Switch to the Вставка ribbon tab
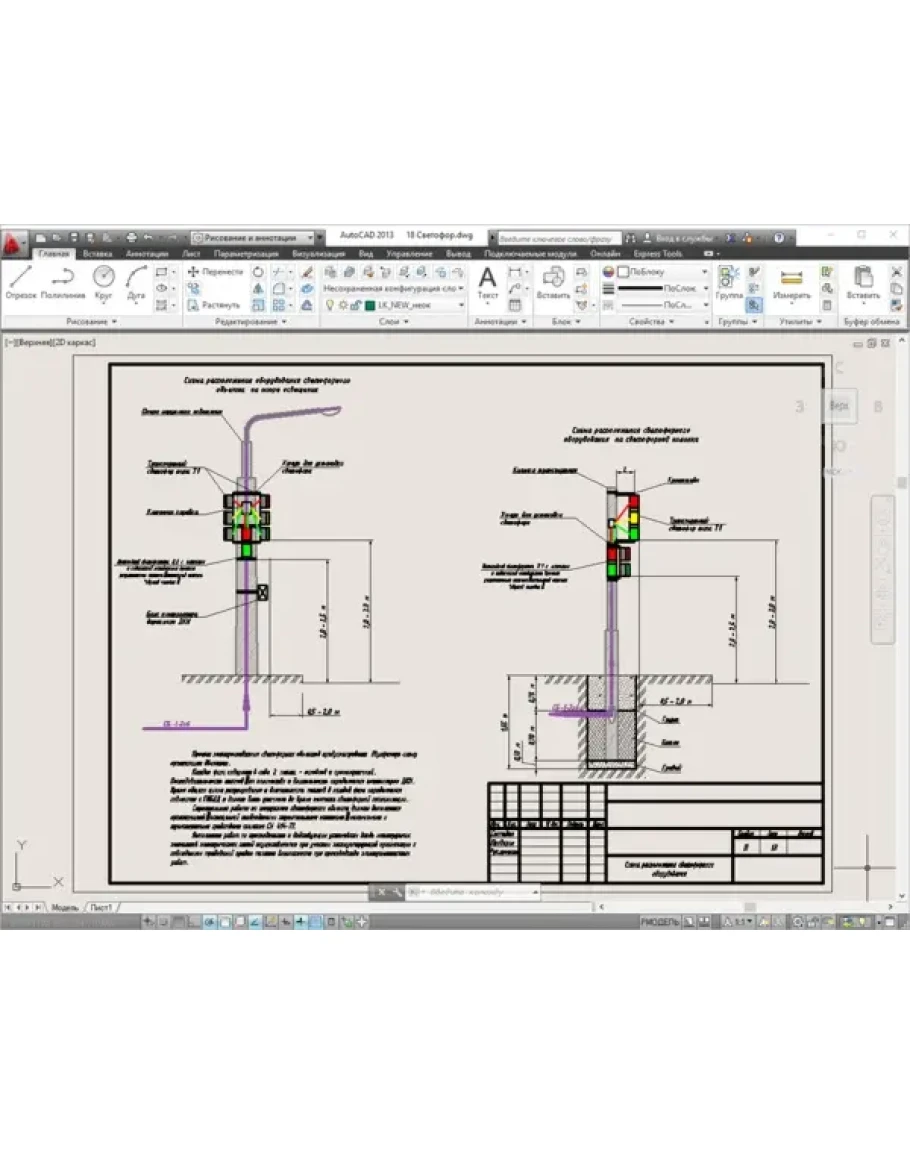 [97, 254]
